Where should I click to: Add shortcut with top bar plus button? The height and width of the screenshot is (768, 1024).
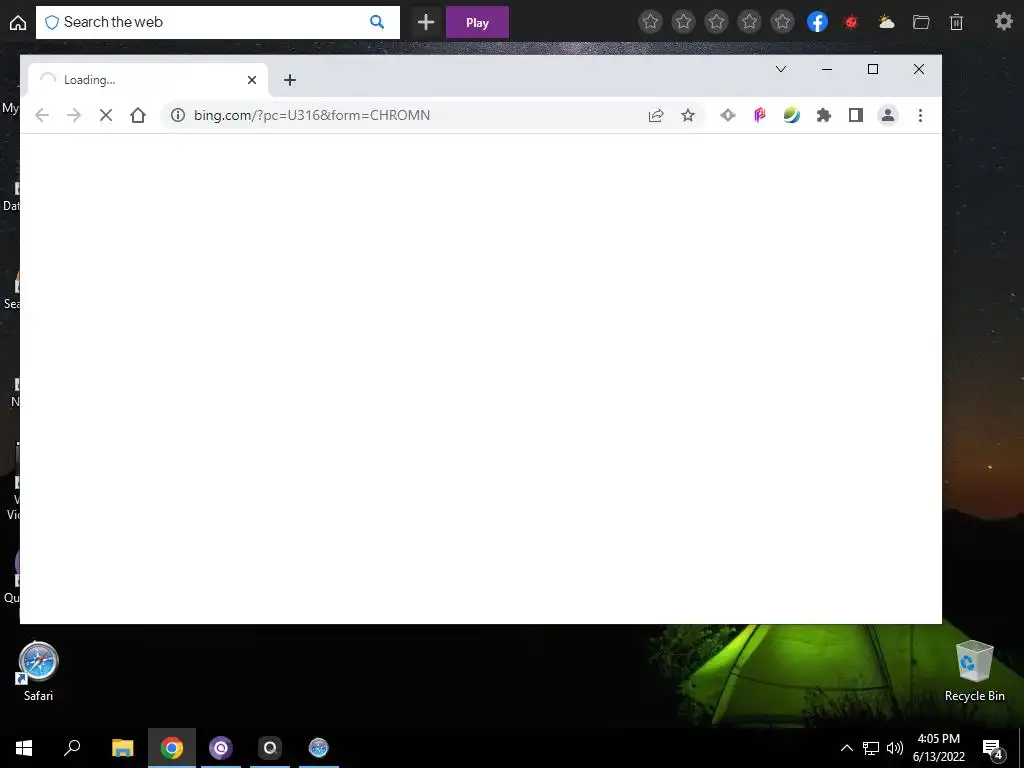tap(426, 22)
